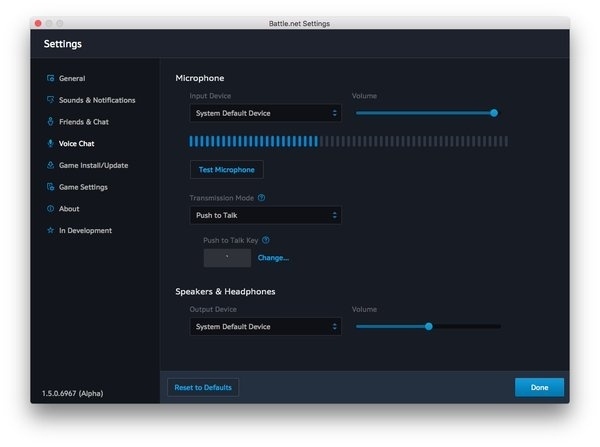Select the Voice Chat section
600x447 pixels.
[x=76, y=144]
